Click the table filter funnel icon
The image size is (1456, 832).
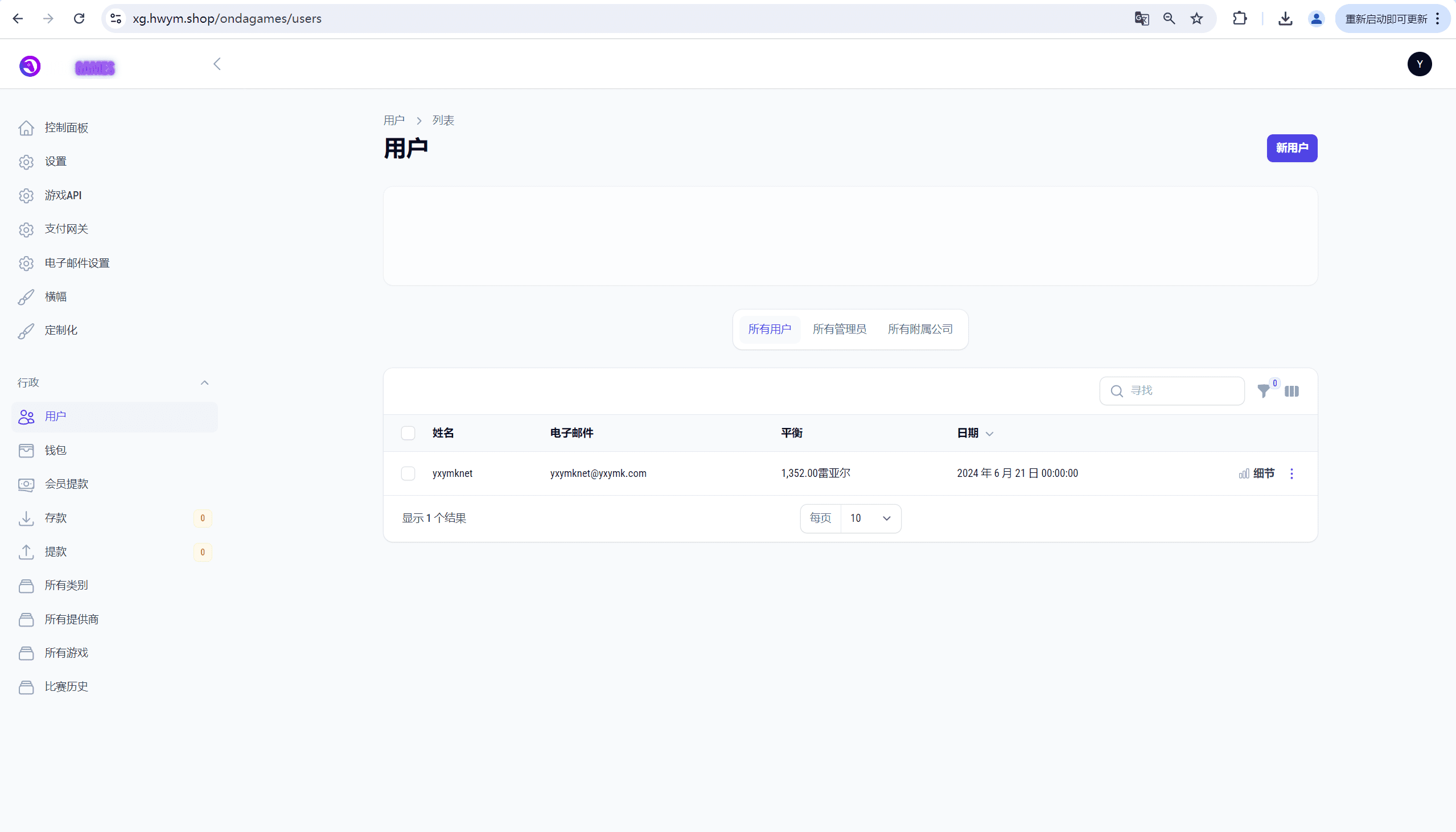pyautogui.click(x=1264, y=392)
